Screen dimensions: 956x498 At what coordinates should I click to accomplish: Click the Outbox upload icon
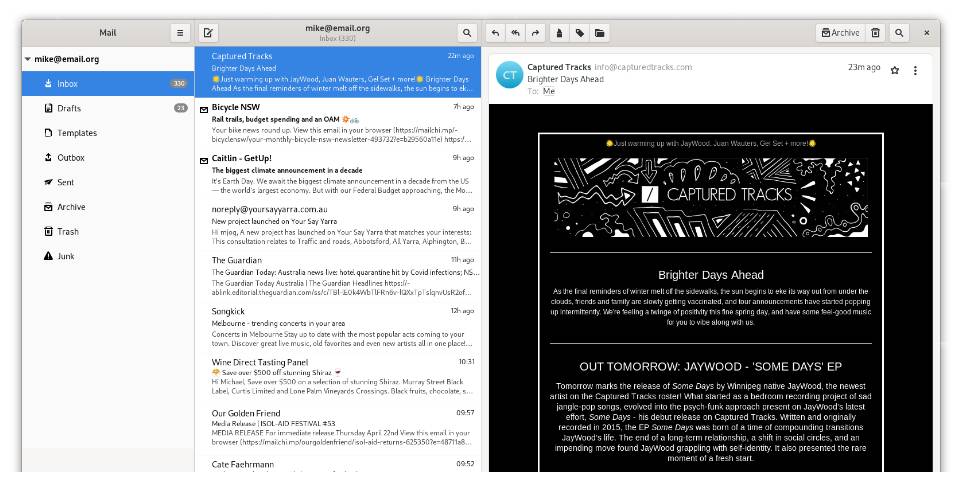(x=48, y=157)
